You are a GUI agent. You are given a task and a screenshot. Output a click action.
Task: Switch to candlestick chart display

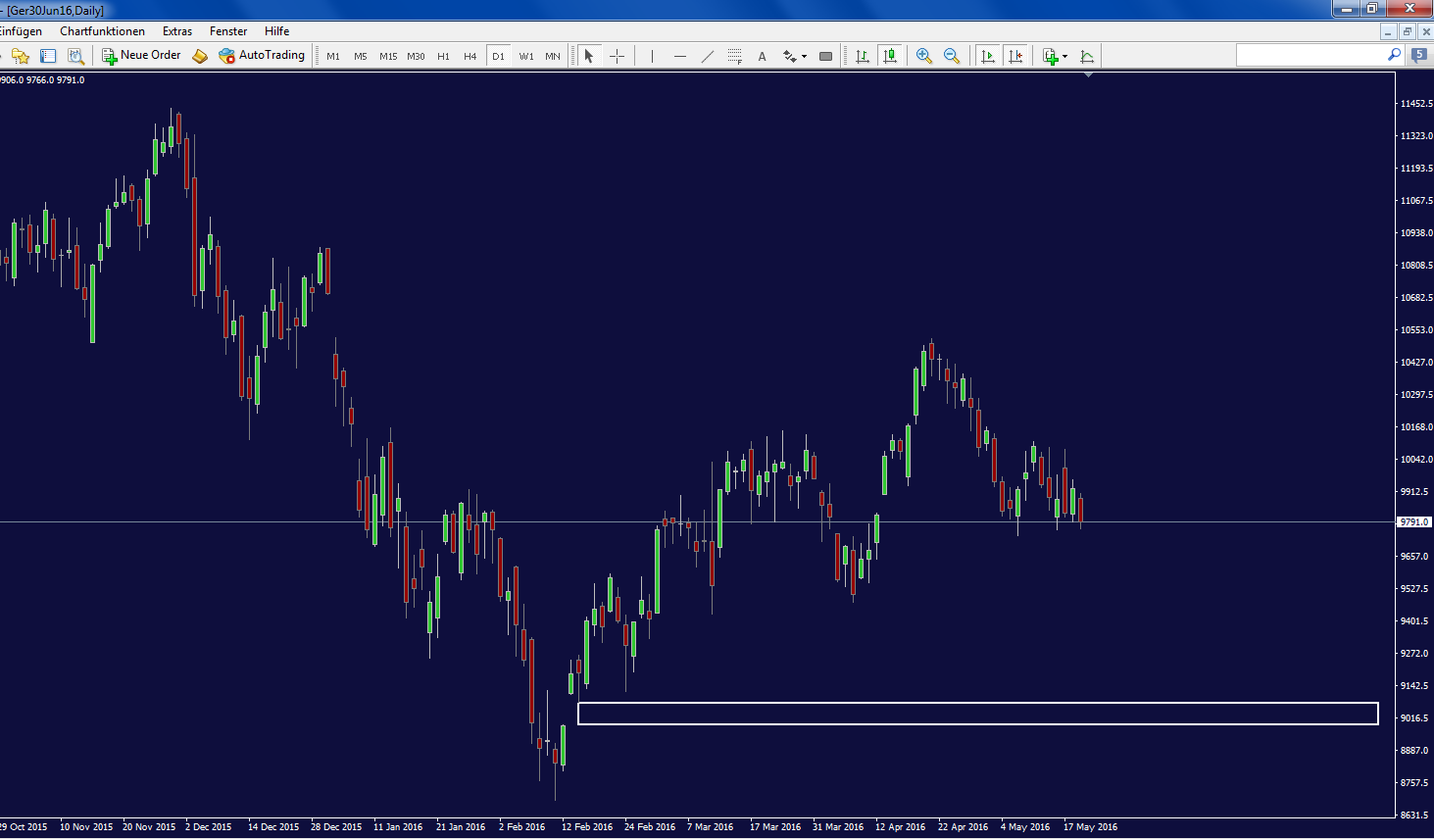pos(890,56)
